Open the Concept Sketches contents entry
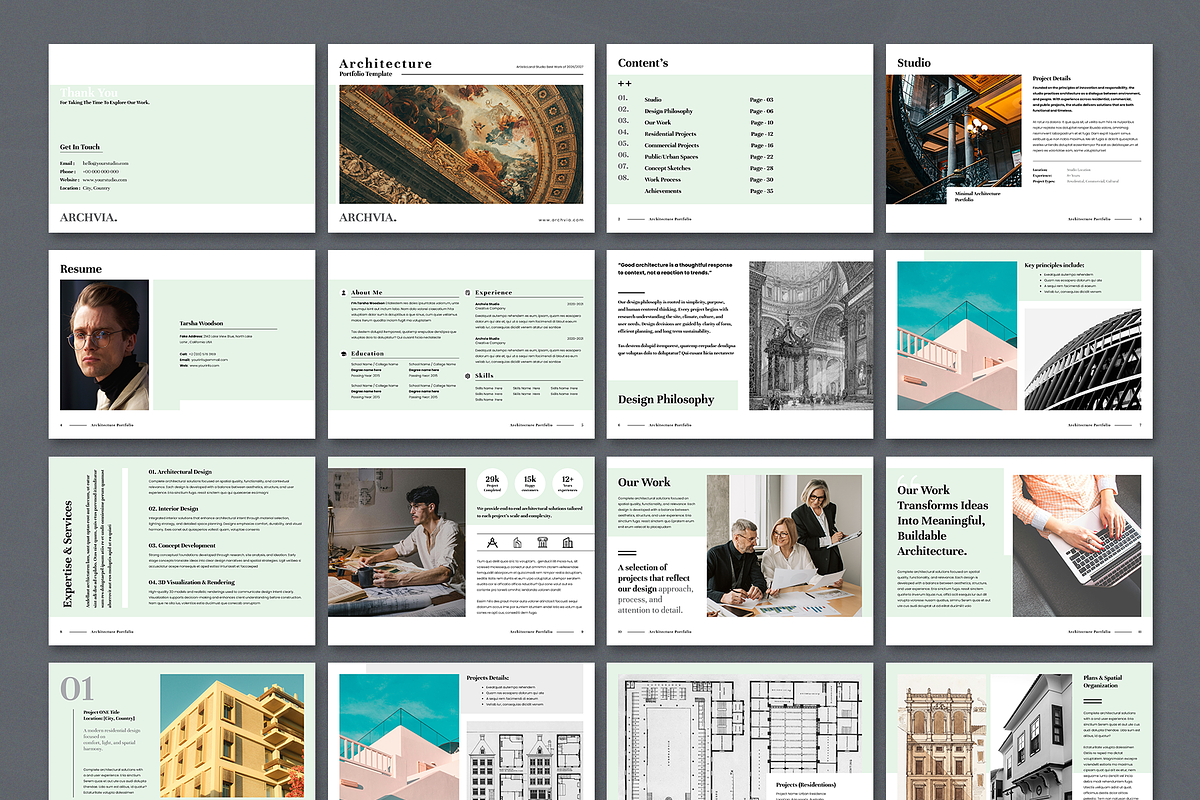Viewport: 1200px width, 800px height. coord(667,168)
